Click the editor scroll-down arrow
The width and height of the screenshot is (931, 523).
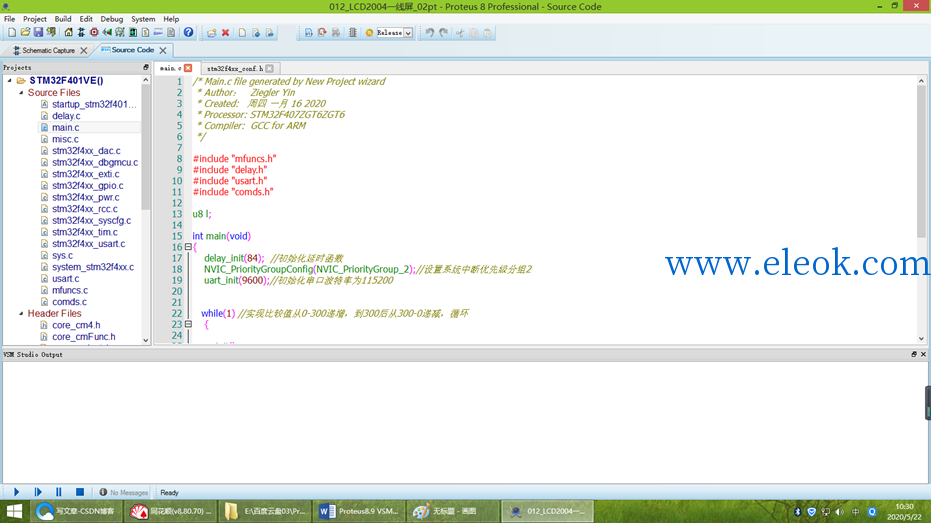pyautogui.click(x=922, y=339)
